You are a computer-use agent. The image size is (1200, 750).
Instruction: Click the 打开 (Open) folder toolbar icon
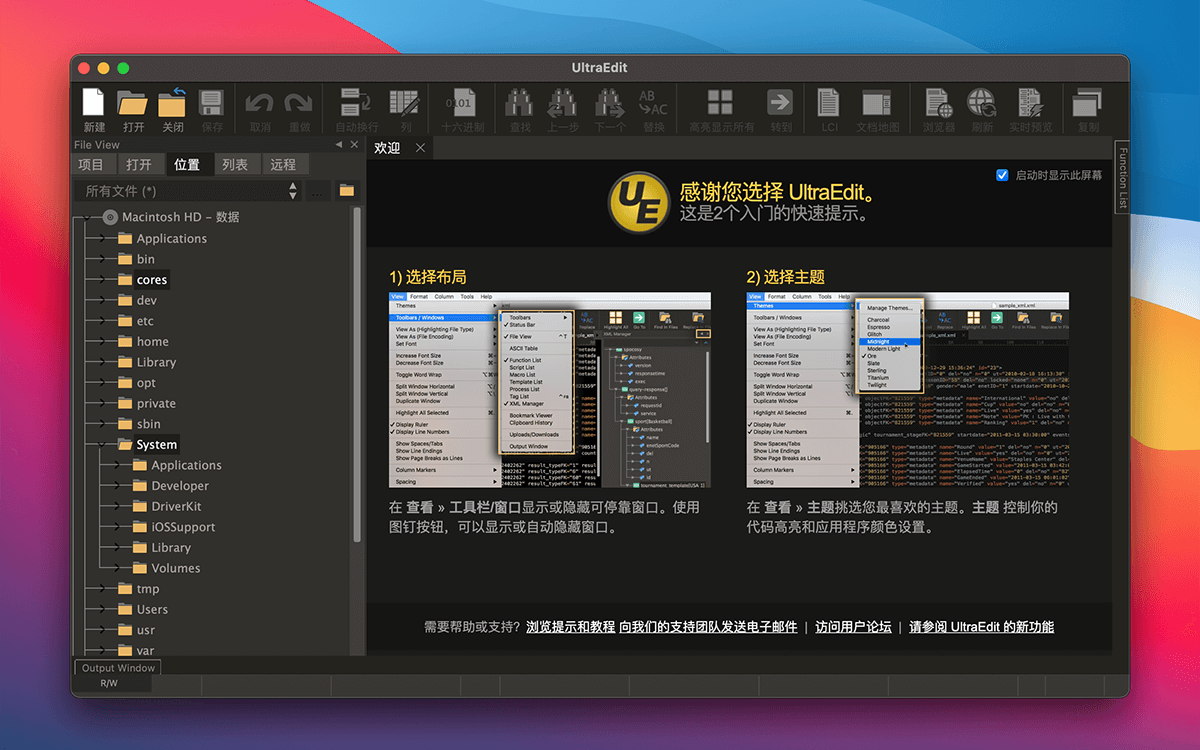[x=133, y=102]
